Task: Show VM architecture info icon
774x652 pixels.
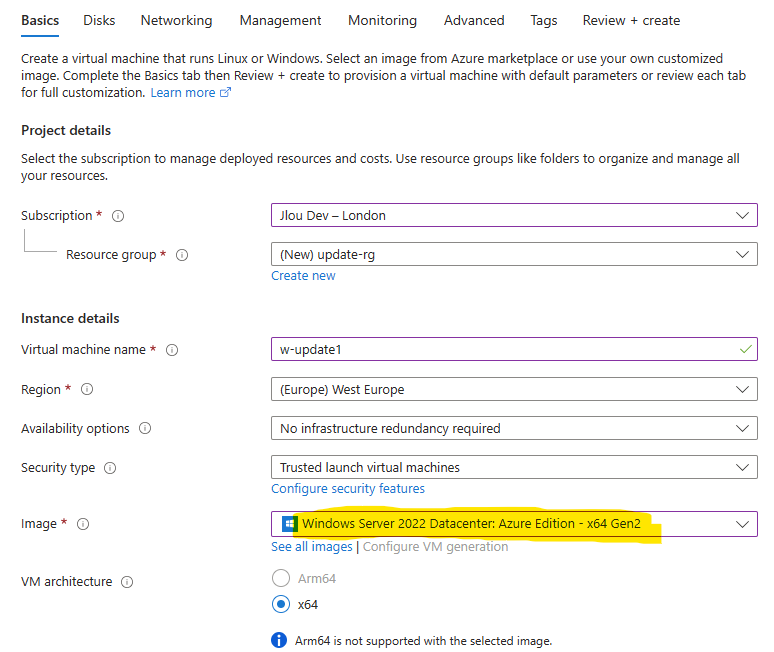Action: [x=127, y=582]
